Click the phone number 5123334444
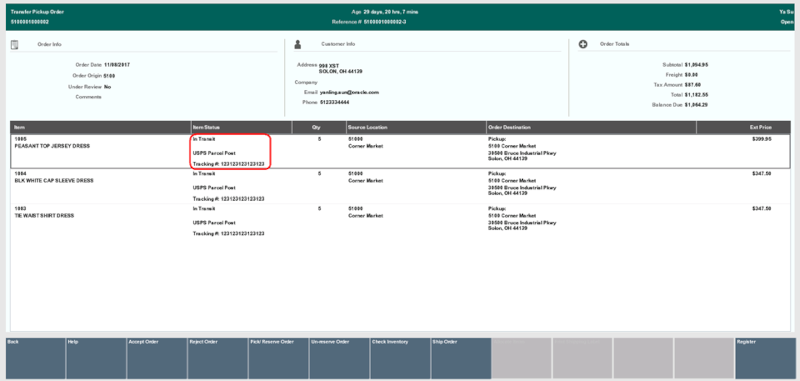 coord(335,102)
